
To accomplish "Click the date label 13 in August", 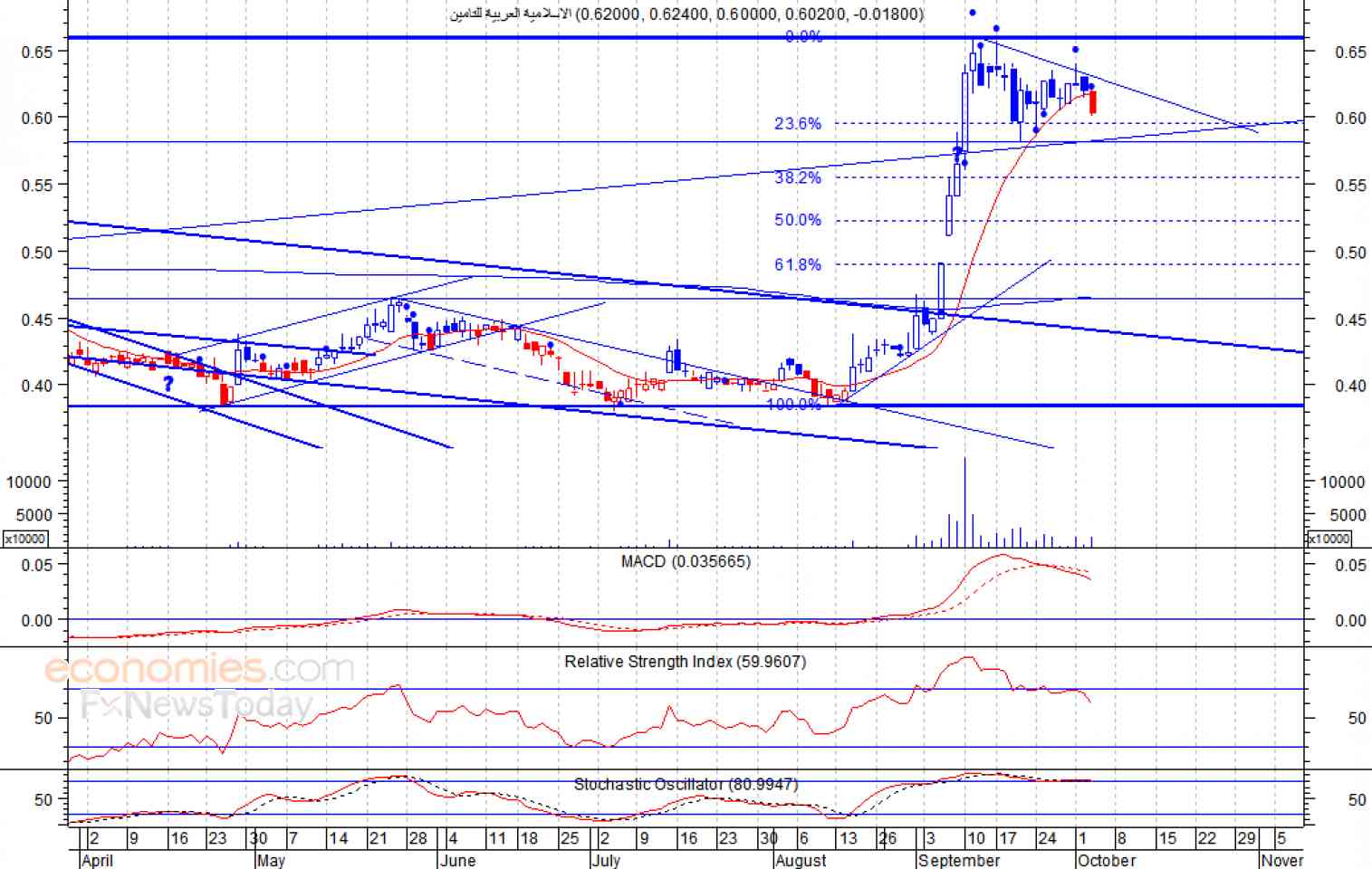I will pyautogui.click(x=848, y=838).
